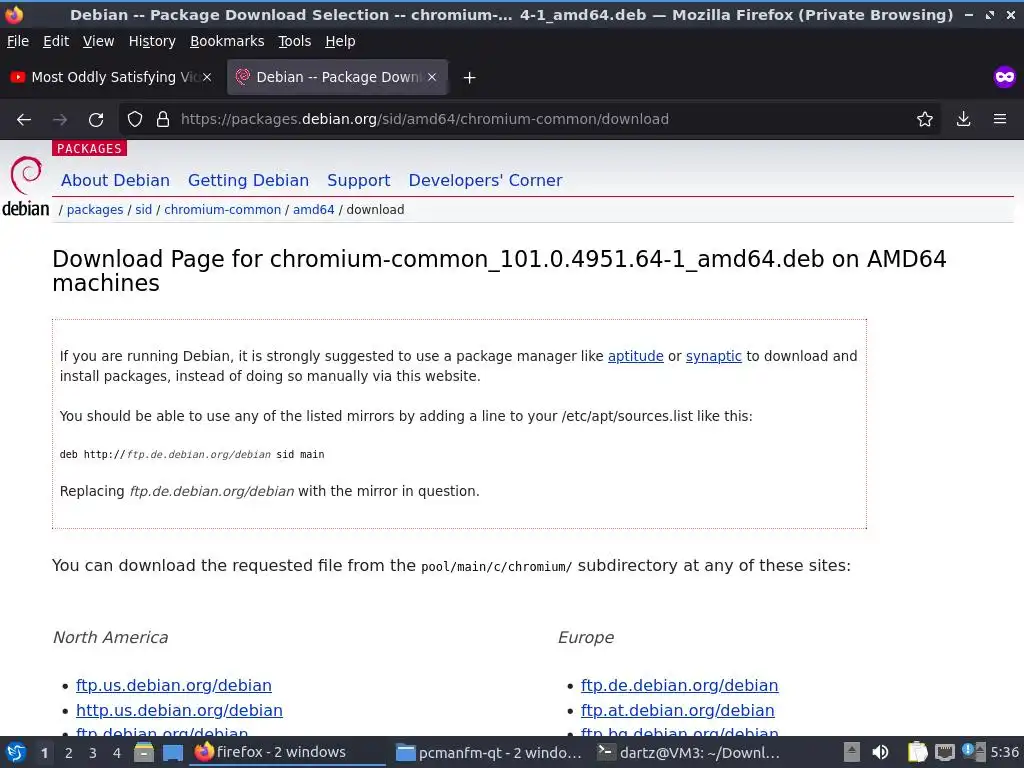The width and height of the screenshot is (1024, 768).
Task: Open the volume control tray icon
Action: pyautogui.click(x=880, y=752)
